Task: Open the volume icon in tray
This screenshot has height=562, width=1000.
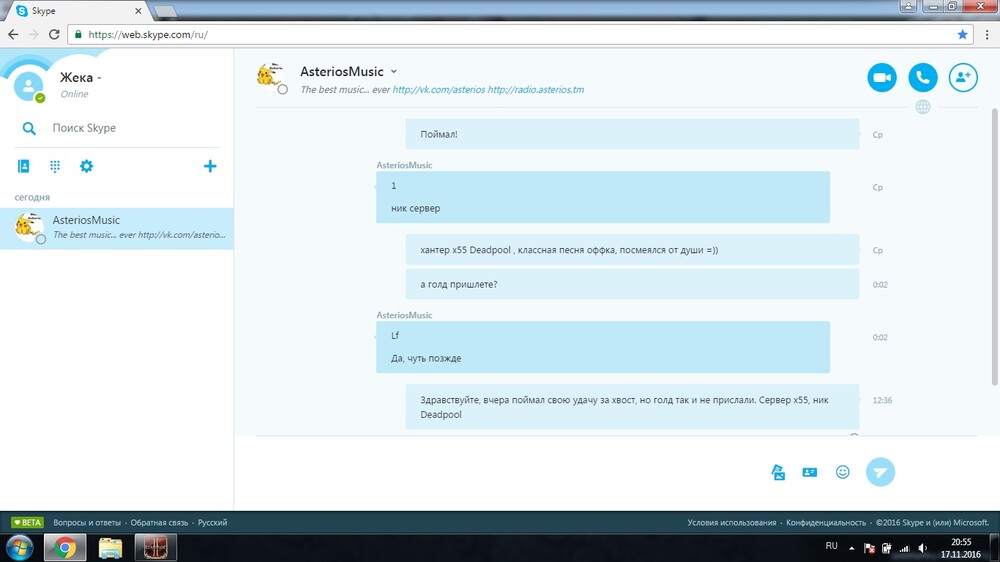Action: (922, 548)
